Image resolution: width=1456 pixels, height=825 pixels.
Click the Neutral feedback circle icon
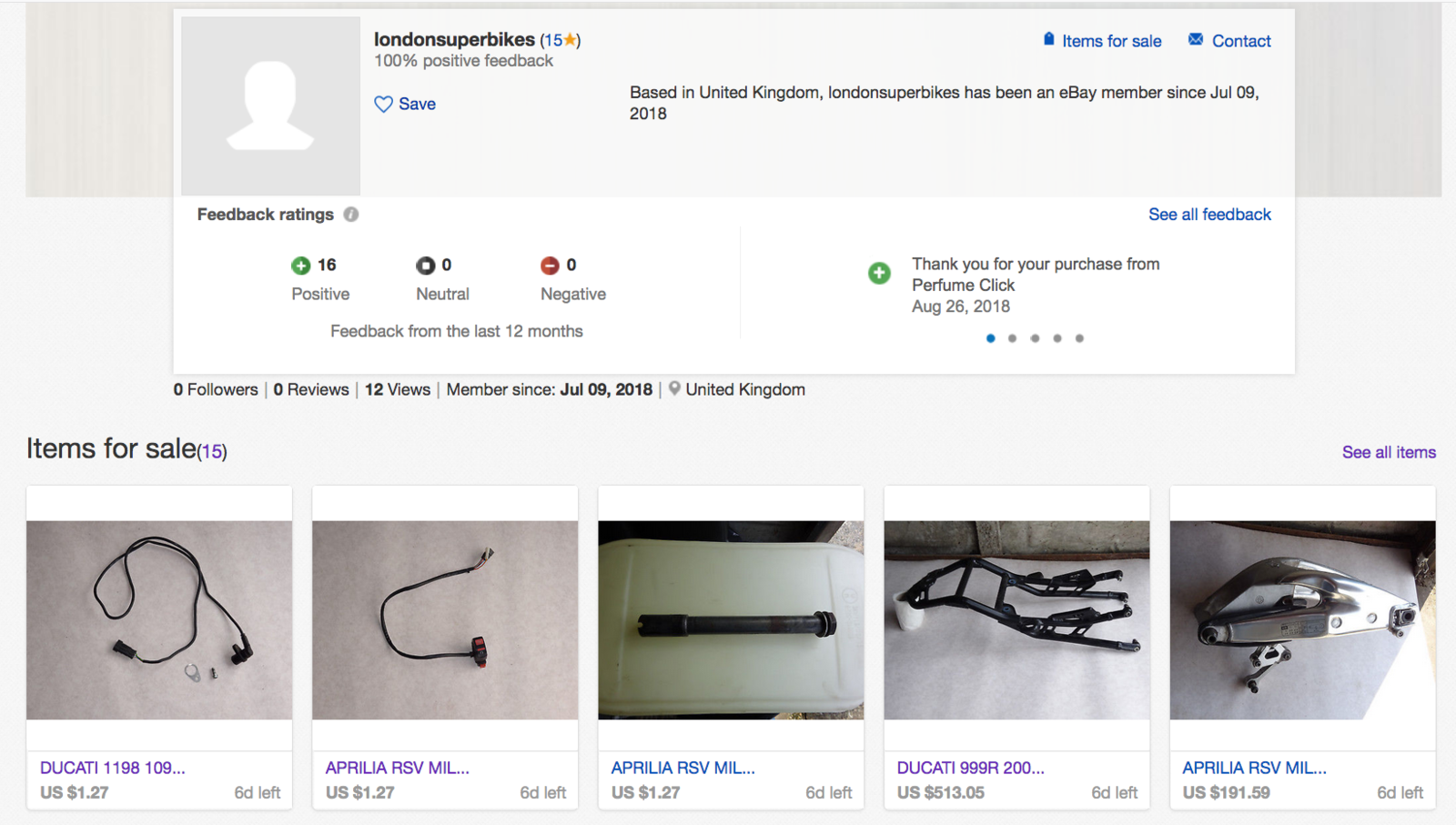(425, 266)
